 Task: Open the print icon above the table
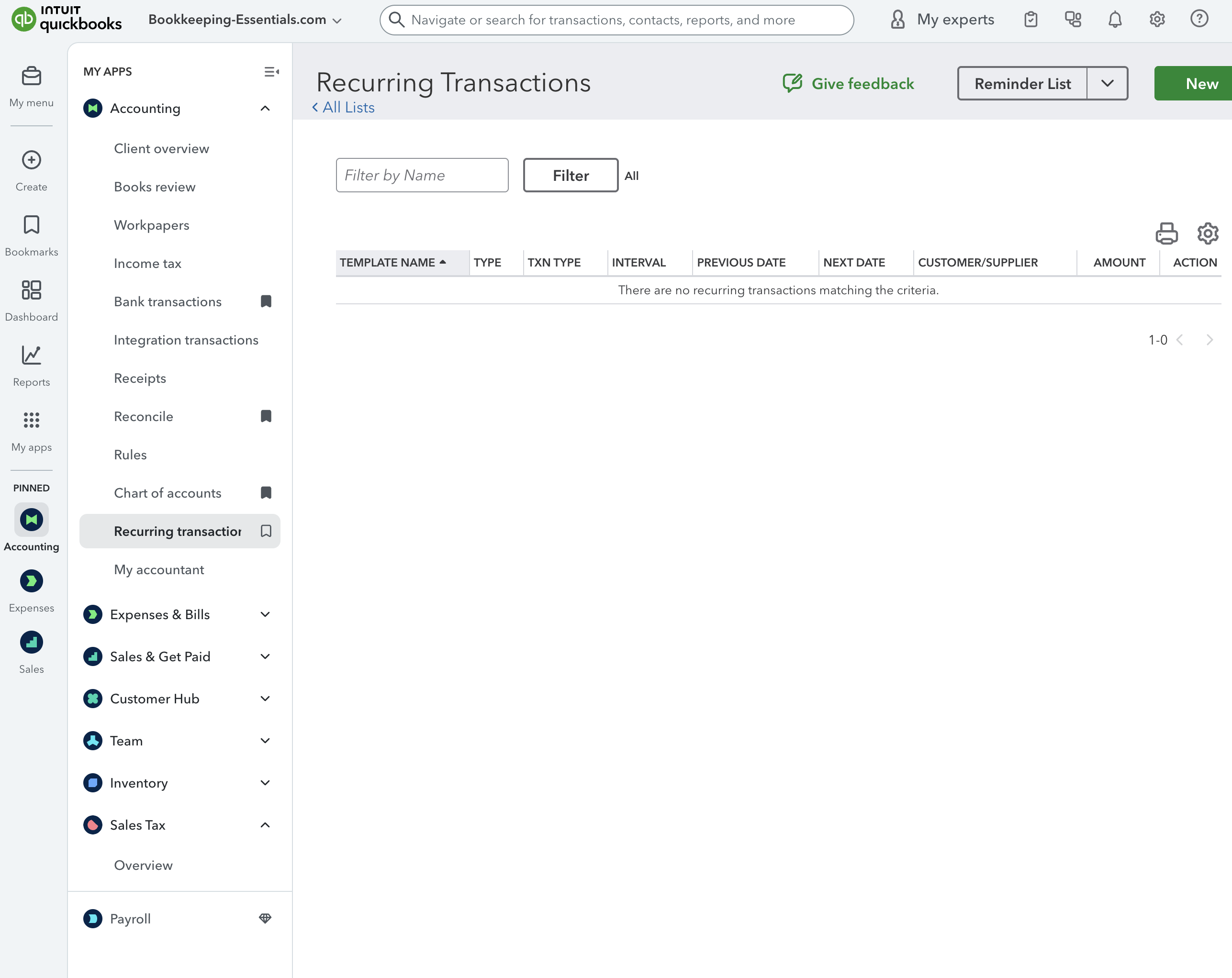coord(1166,233)
